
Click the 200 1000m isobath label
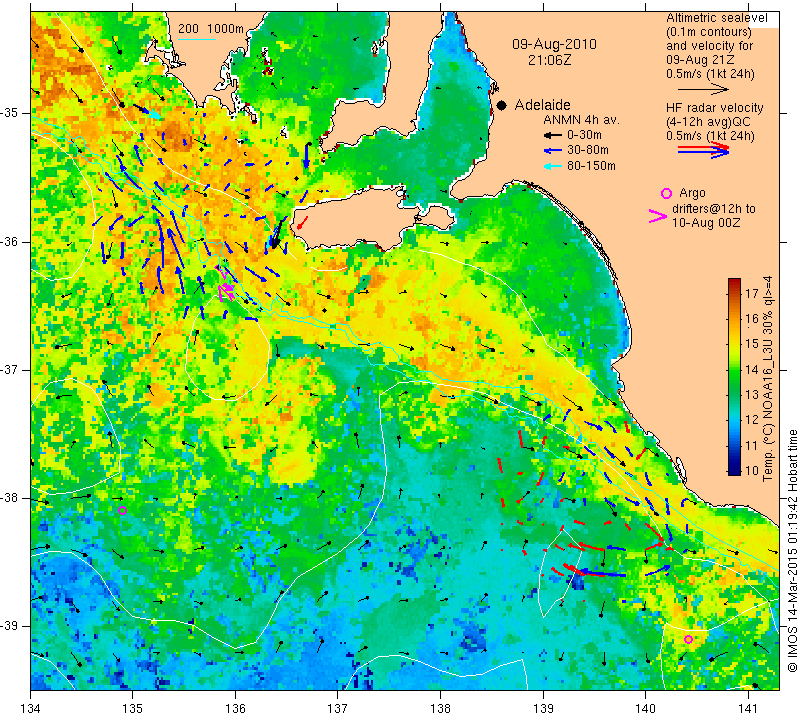pyautogui.click(x=211, y=29)
